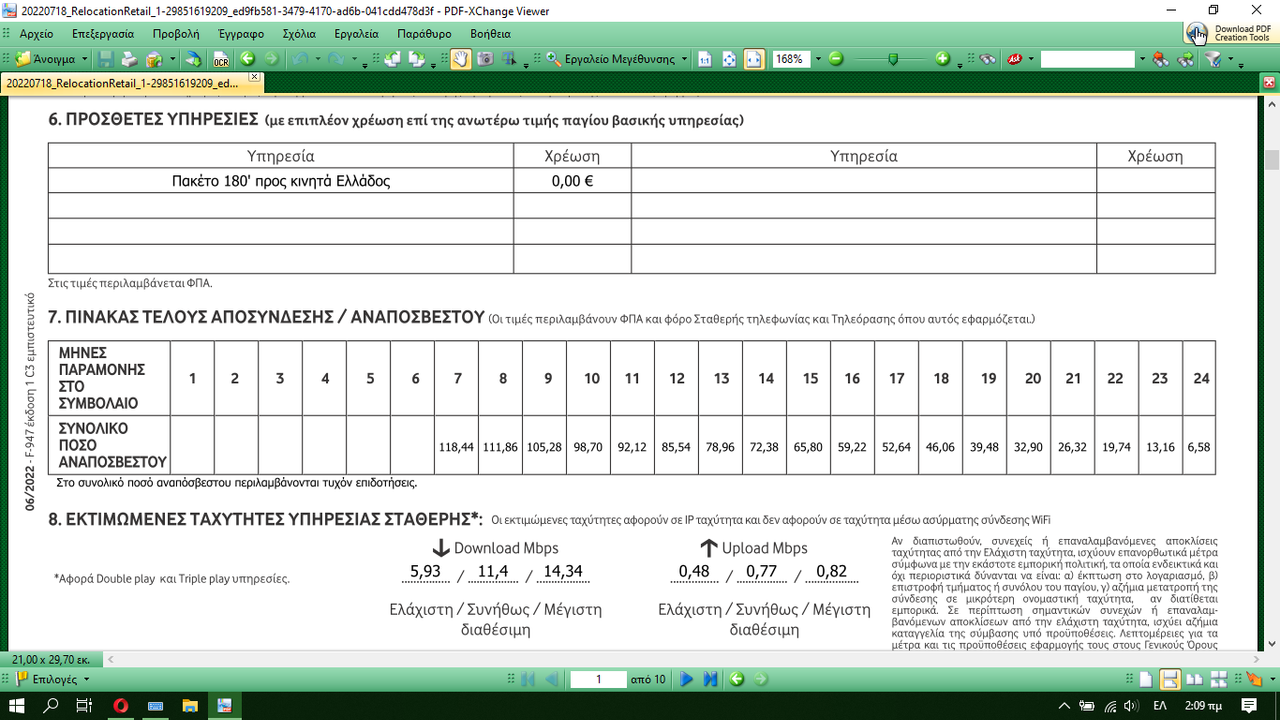Click the Print icon
The width and height of the screenshot is (1280, 720).
[130, 59]
